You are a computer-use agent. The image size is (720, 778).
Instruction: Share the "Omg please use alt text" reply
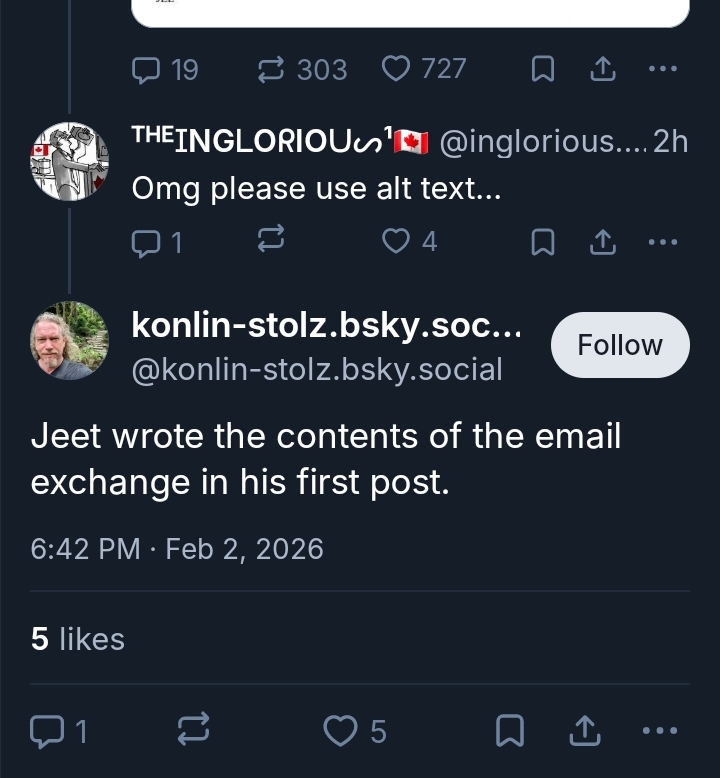[x=602, y=241]
